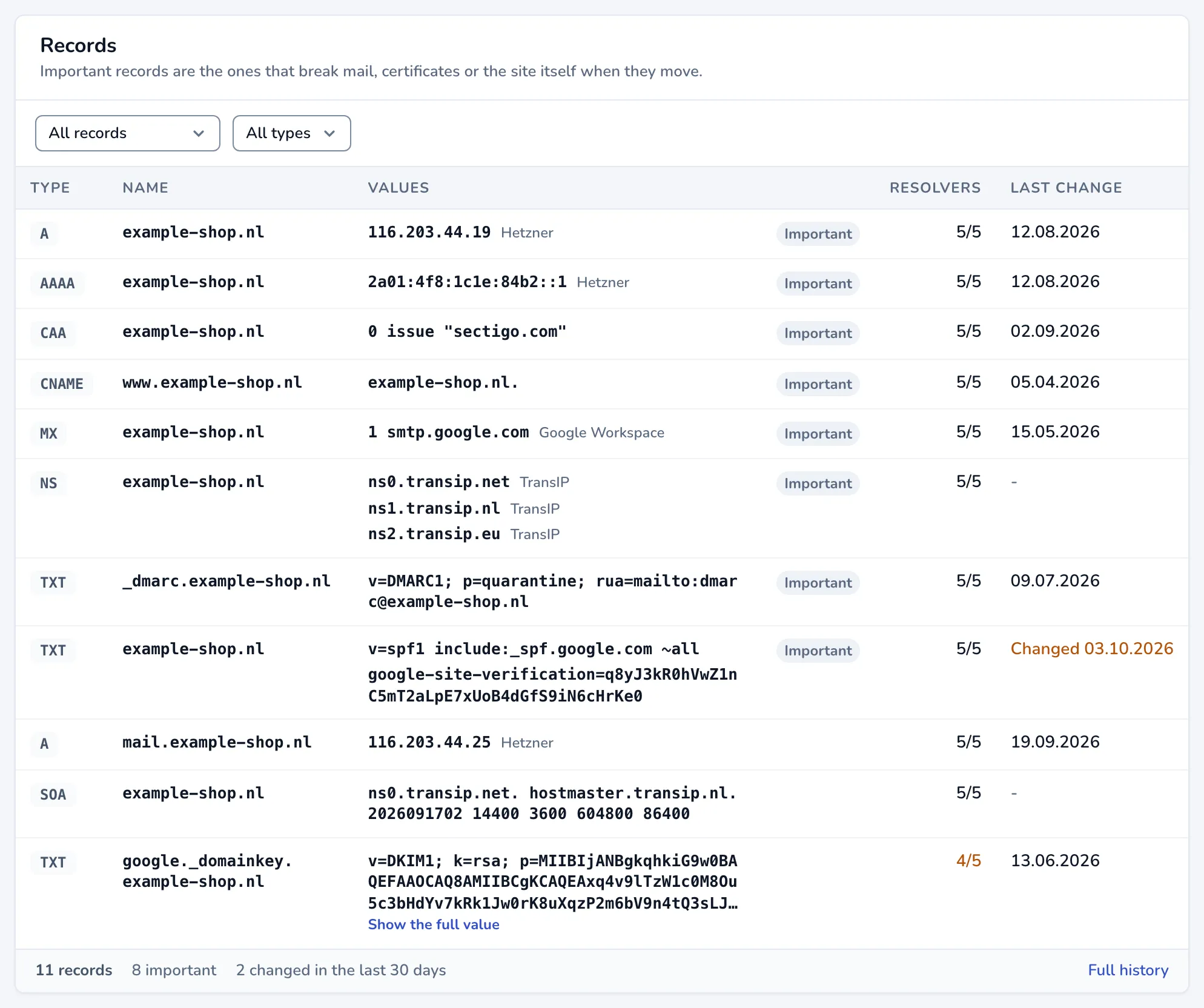This screenshot has width=1204, height=1008.
Task: Click the v=DMARC1 policy value
Action: 552,592
